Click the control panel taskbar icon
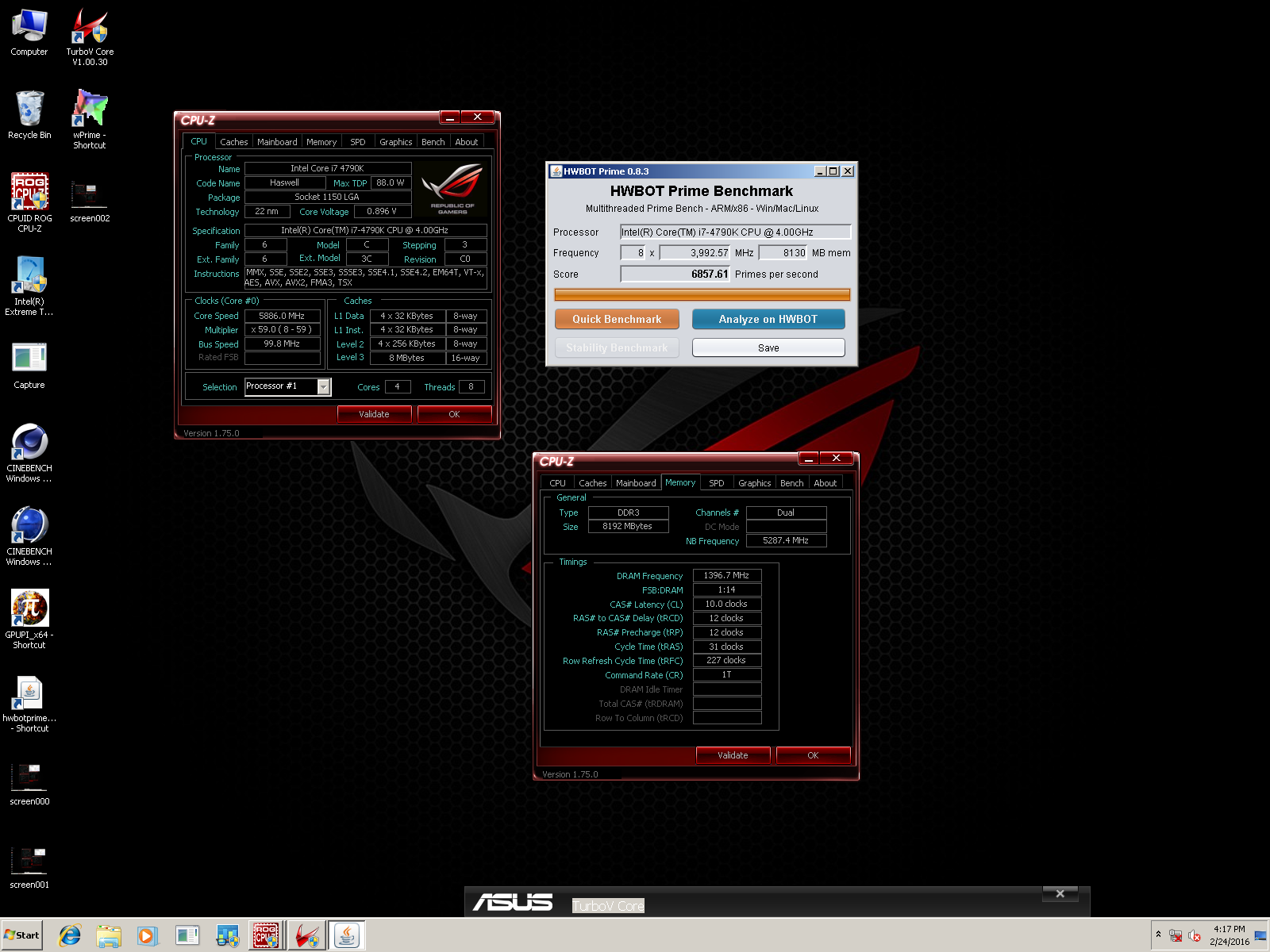 (x=227, y=936)
